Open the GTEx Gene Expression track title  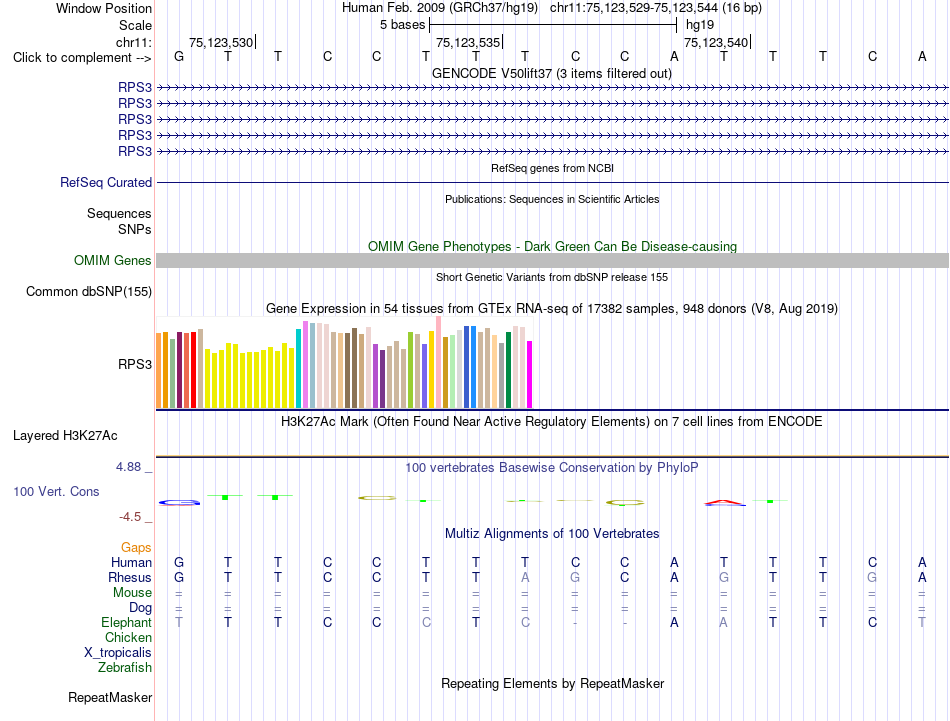click(x=552, y=308)
